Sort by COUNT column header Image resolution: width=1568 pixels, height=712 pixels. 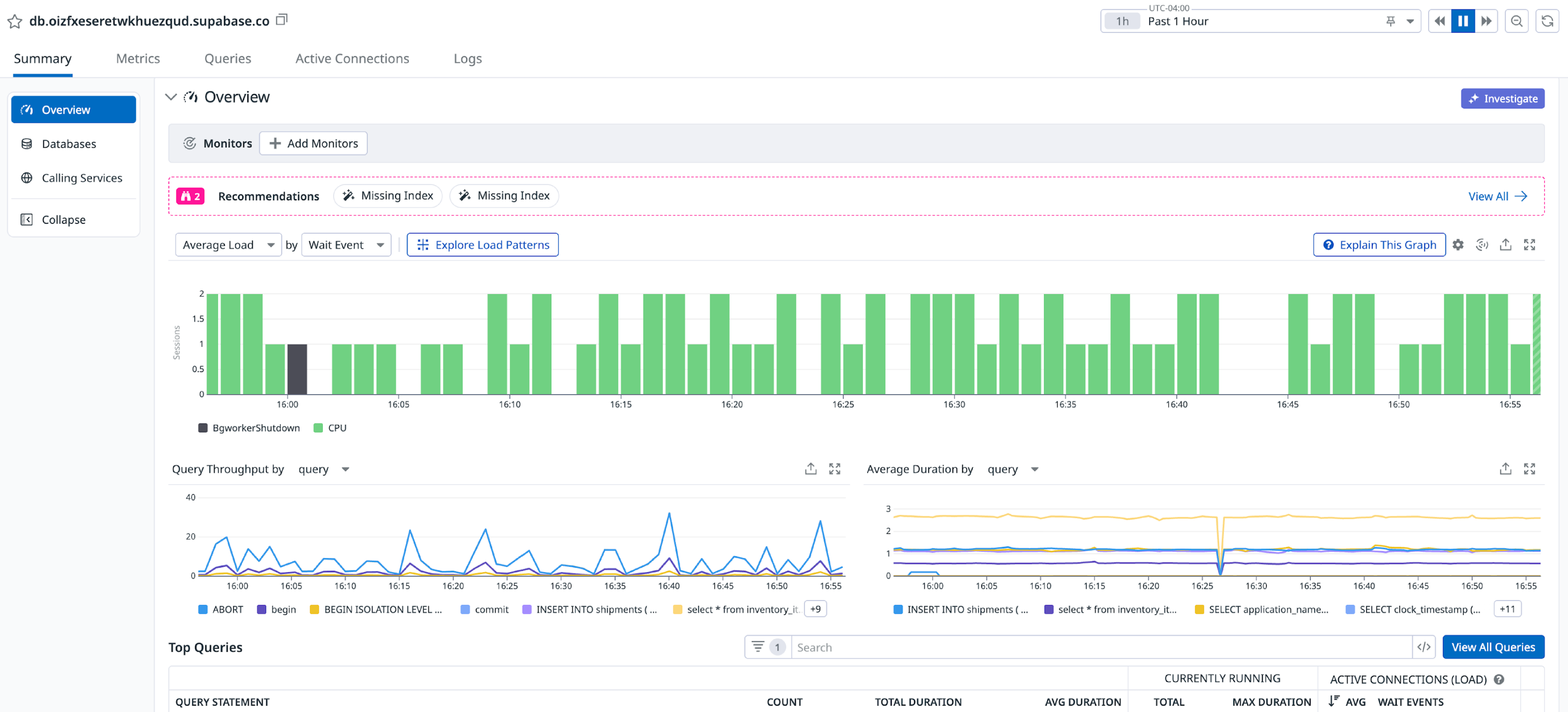pyautogui.click(x=785, y=702)
